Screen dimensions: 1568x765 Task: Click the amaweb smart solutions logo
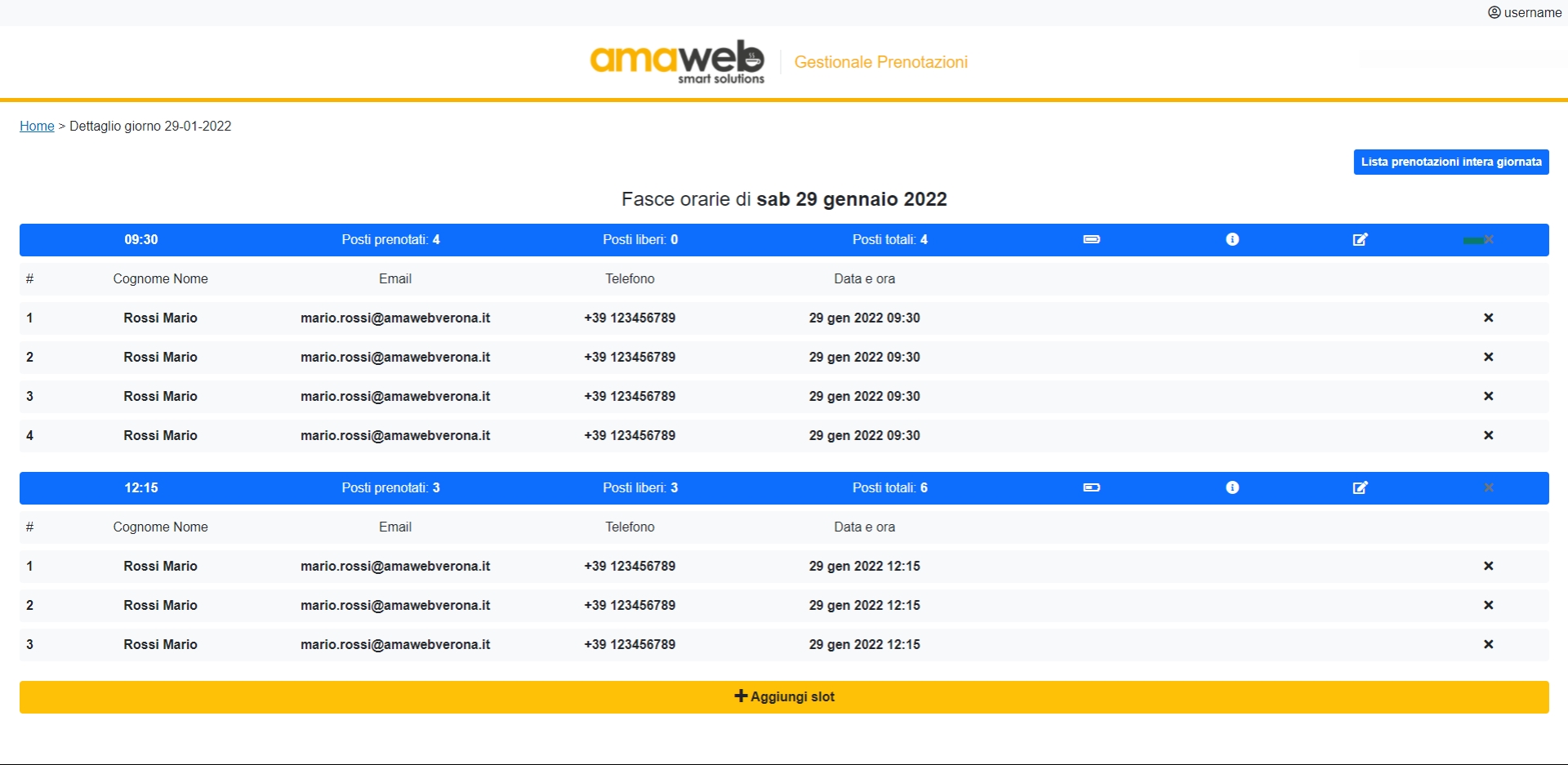[677, 61]
